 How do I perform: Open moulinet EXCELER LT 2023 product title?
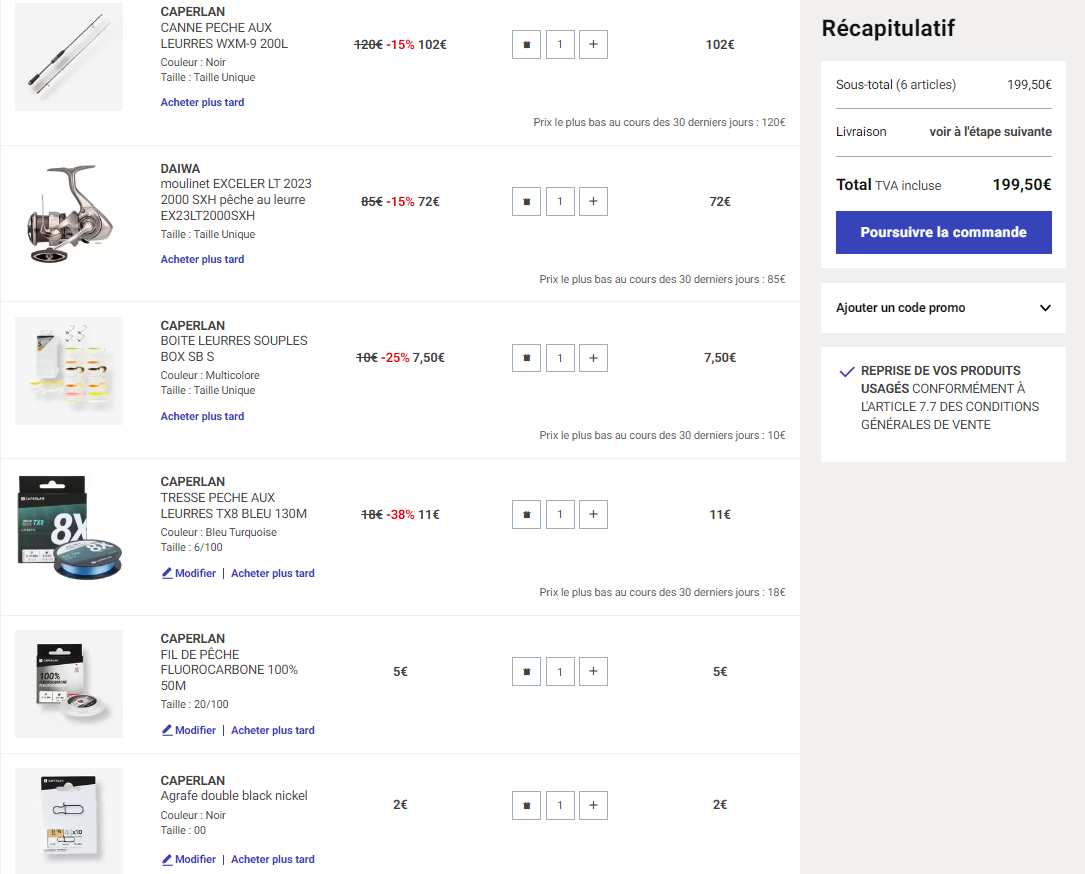pos(236,200)
